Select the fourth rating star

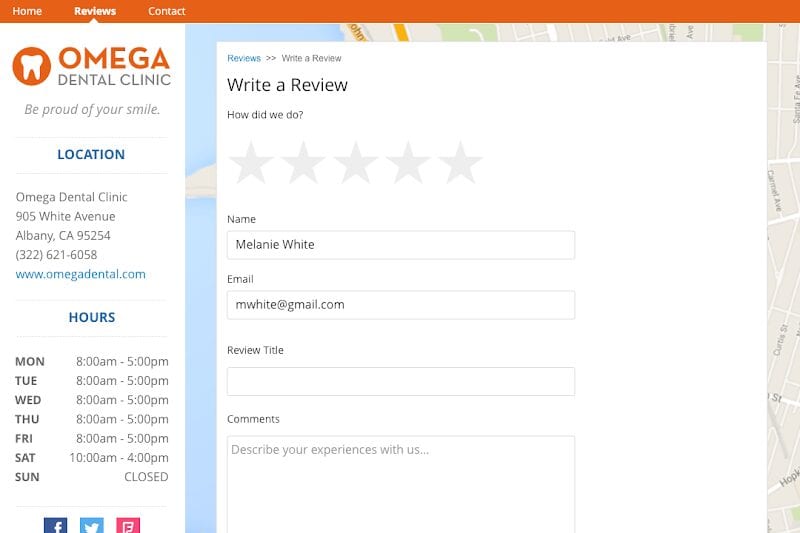(x=408, y=163)
